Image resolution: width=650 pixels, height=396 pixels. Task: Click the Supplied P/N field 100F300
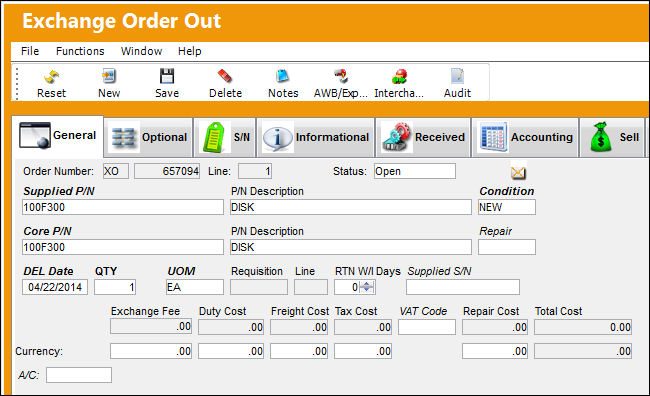[x=123, y=207]
